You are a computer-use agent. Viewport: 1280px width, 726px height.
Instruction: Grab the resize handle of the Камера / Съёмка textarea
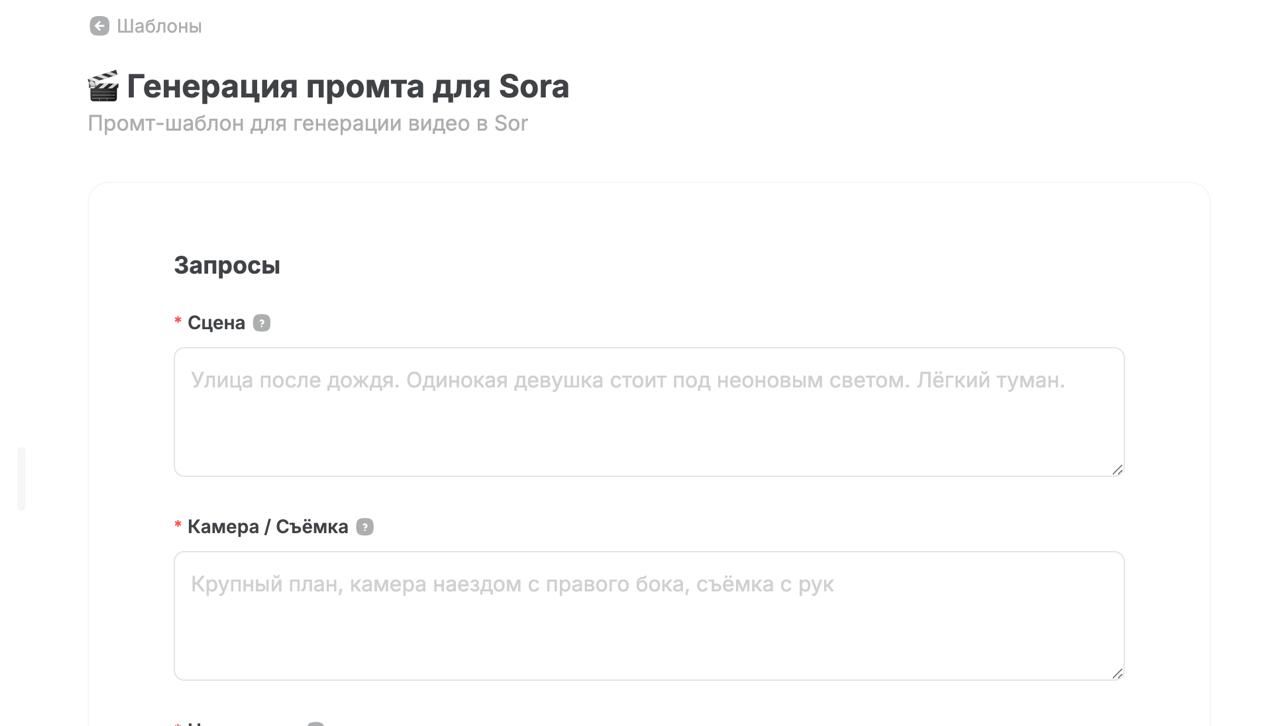1117,673
